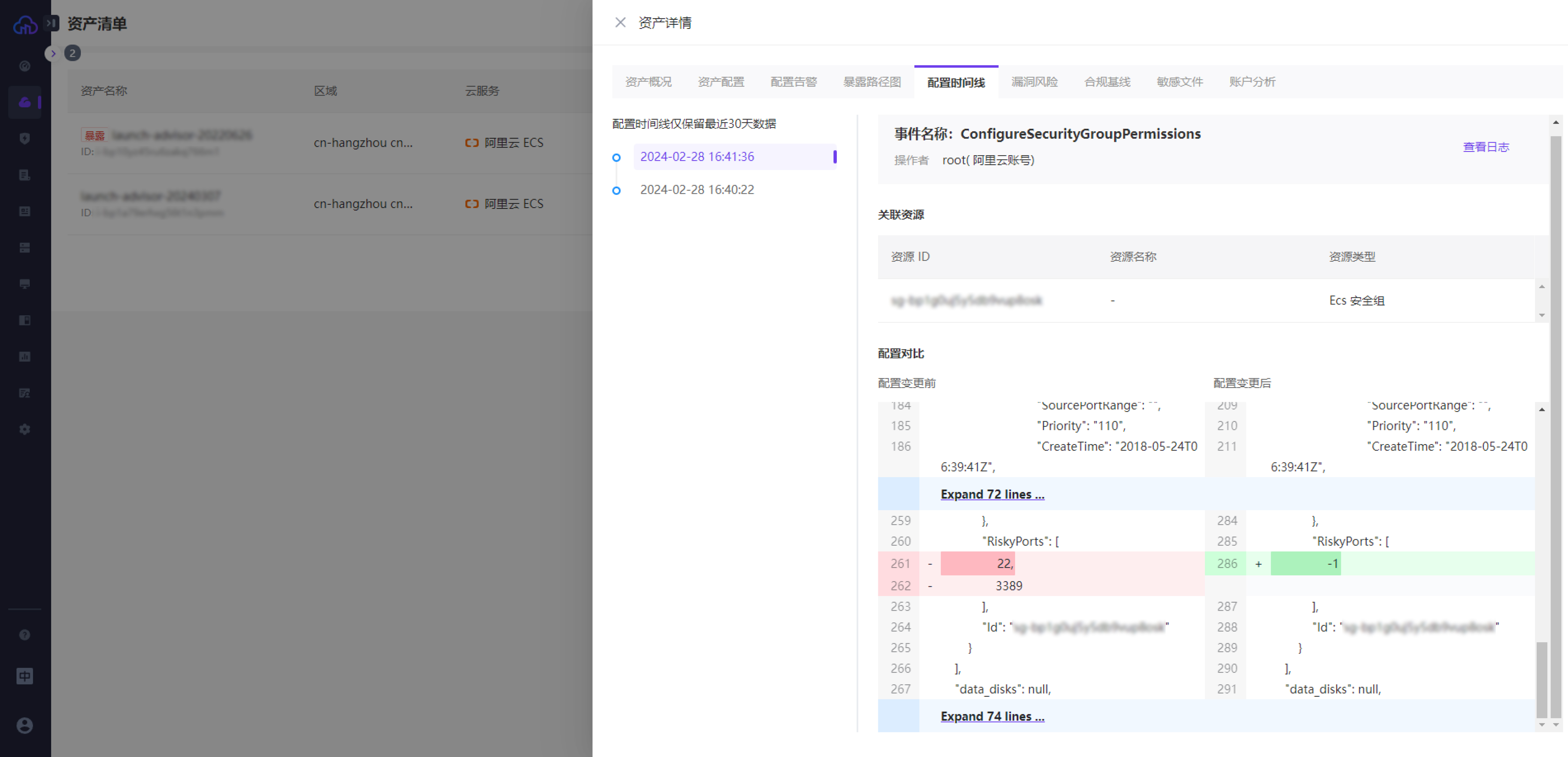This screenshot has height=757, width=1568.
Task: Open the monitor screen sidebar icon
Action: [24, 284]
